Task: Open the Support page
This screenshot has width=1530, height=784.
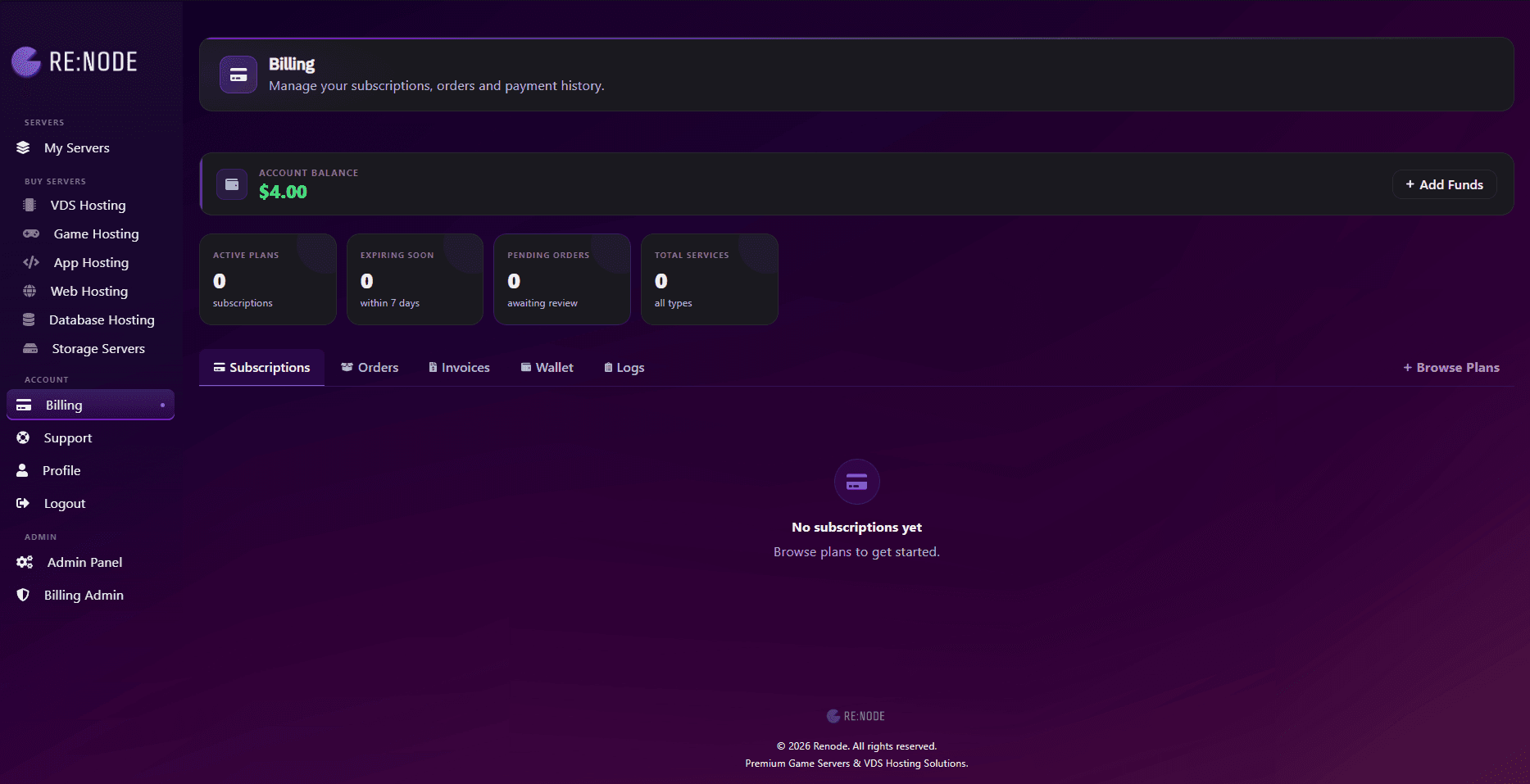Action: [90, 437]
